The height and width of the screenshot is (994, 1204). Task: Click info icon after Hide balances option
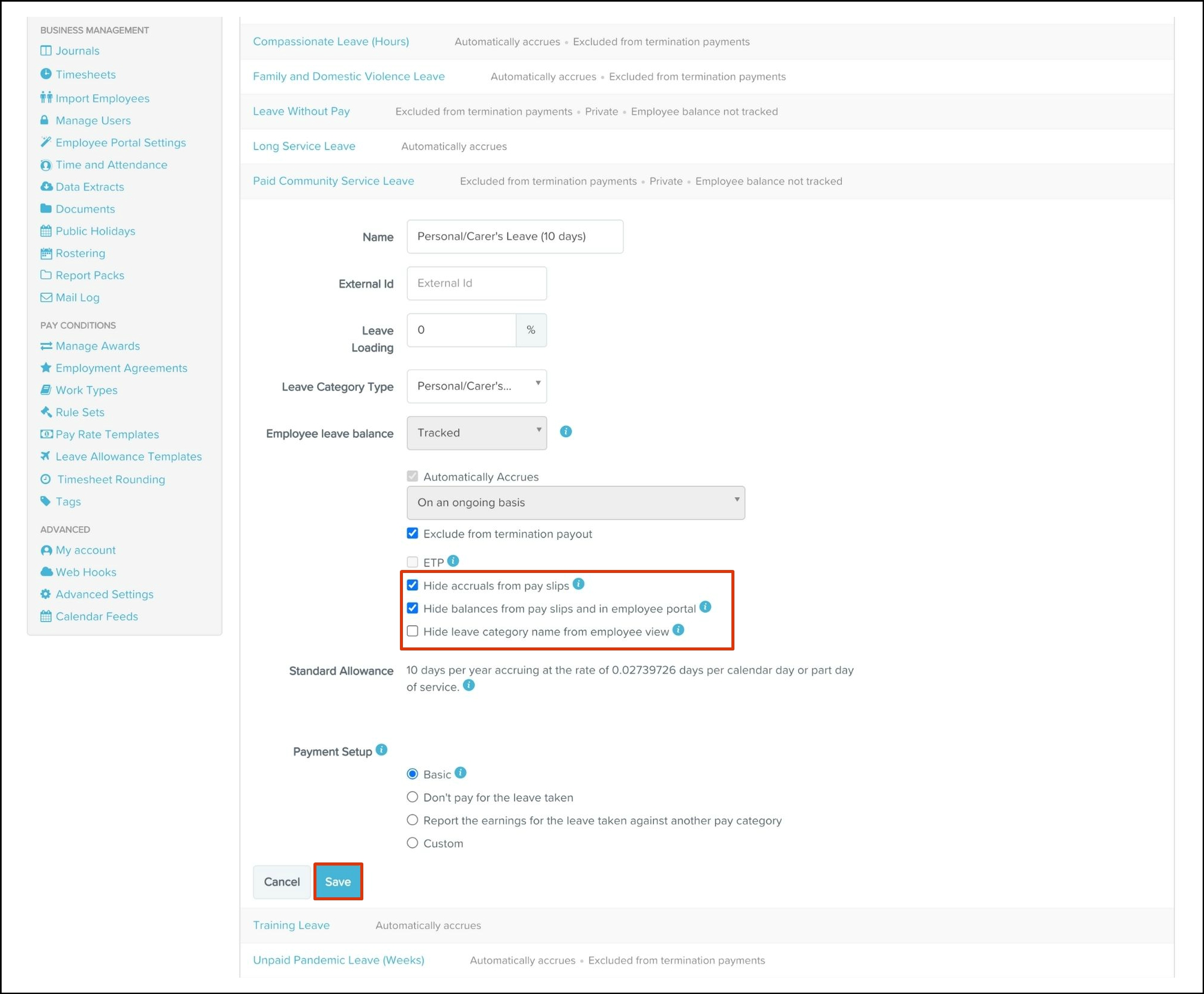(x=706, y=607)
